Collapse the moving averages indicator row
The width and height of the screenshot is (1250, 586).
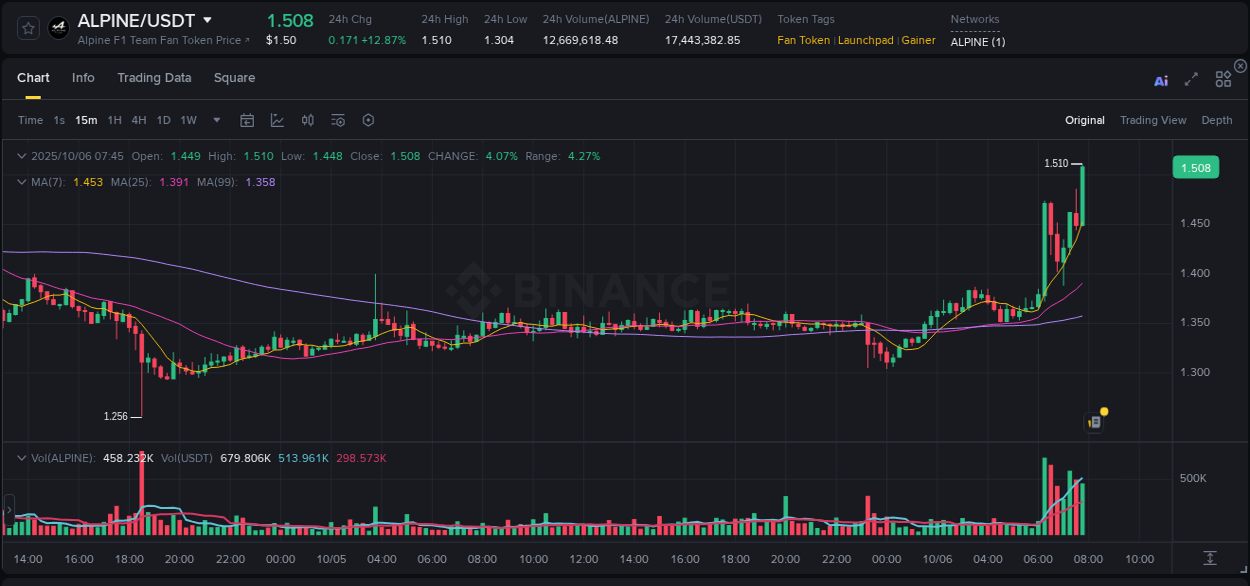(x=21, y=182)
